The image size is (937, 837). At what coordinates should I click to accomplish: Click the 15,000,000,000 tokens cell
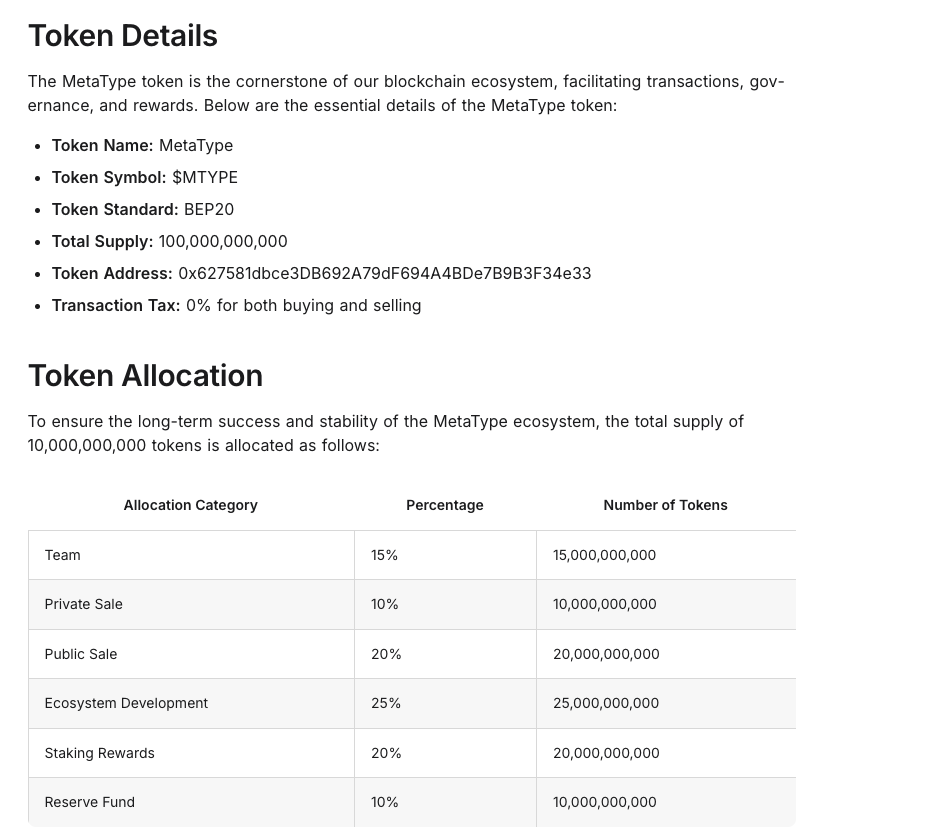point(604,555)
